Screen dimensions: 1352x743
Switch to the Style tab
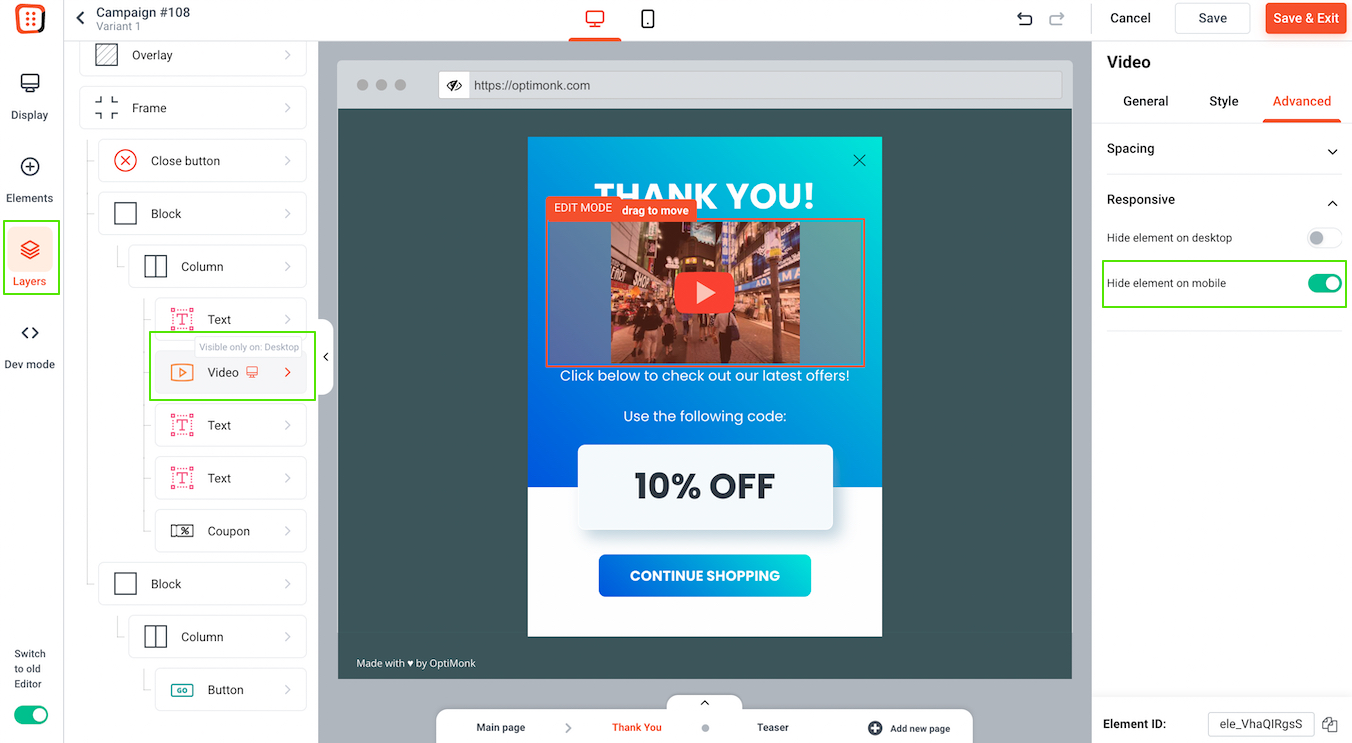[1223, 101]
